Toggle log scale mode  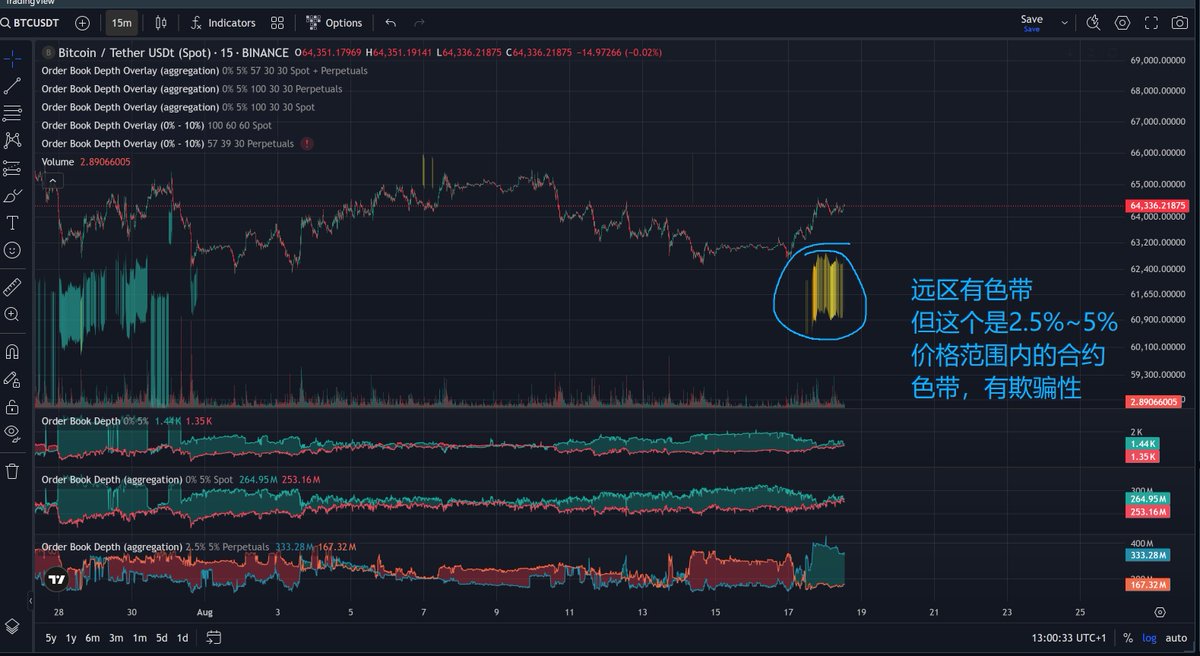[1150, 637]
